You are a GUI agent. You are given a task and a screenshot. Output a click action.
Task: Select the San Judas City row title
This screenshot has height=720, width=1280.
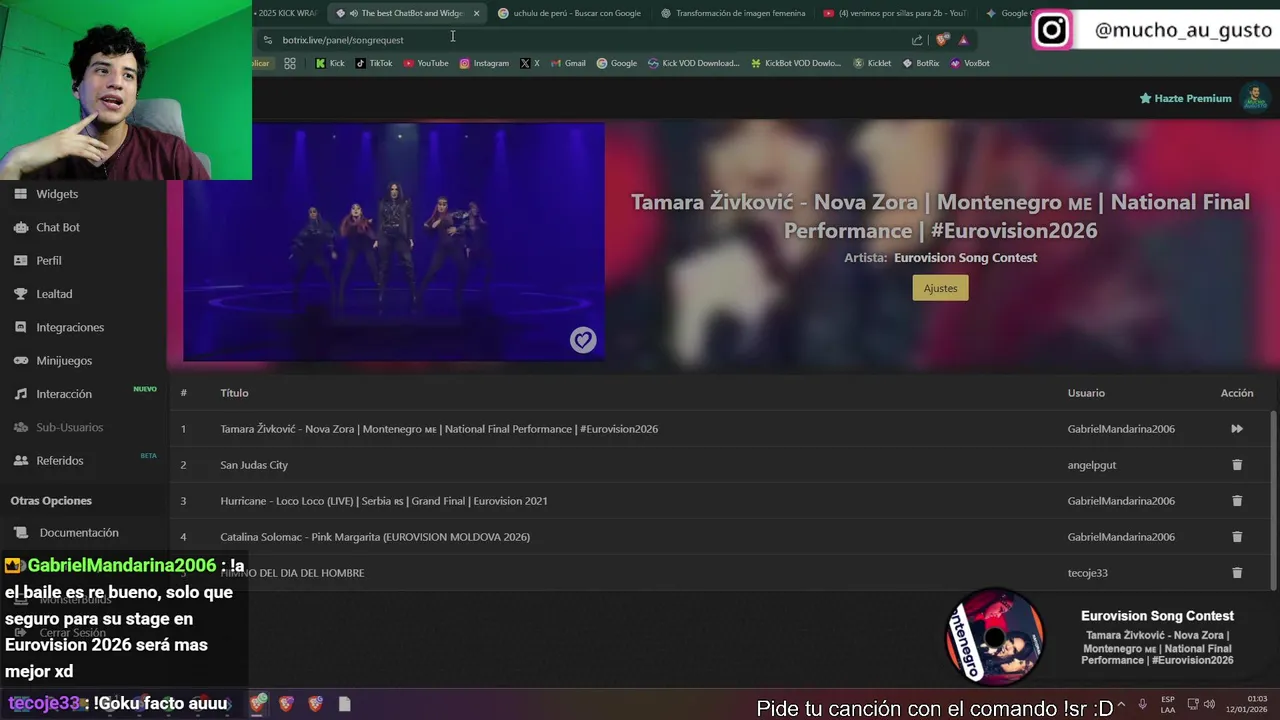coord(254,465)
